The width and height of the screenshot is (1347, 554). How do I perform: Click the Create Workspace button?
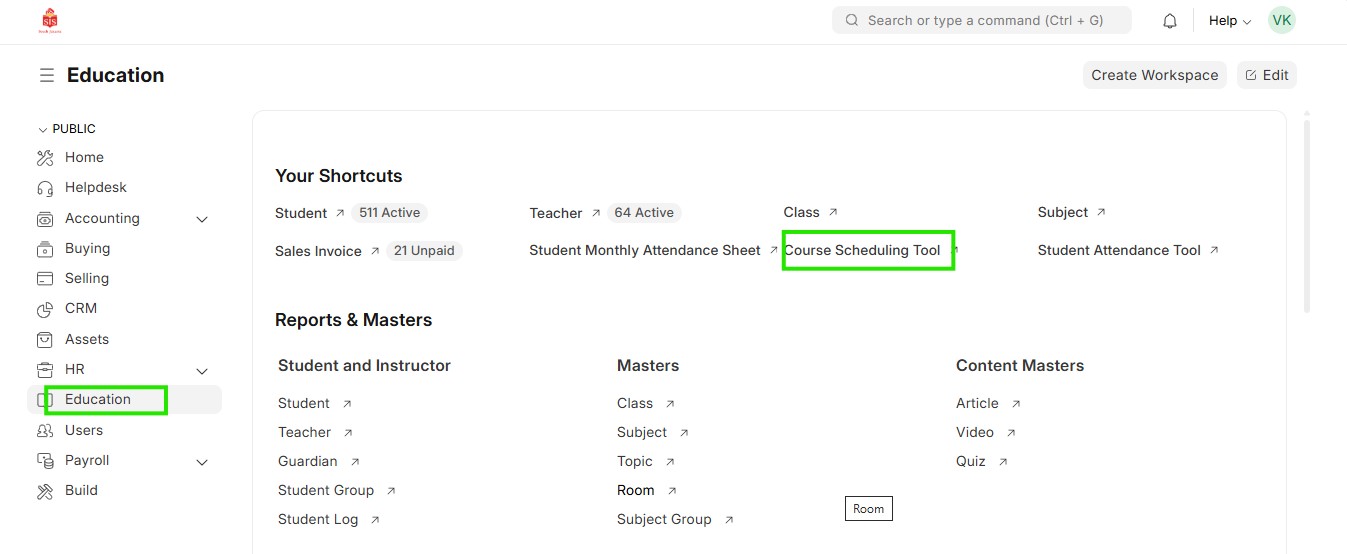pos(1154,75)
